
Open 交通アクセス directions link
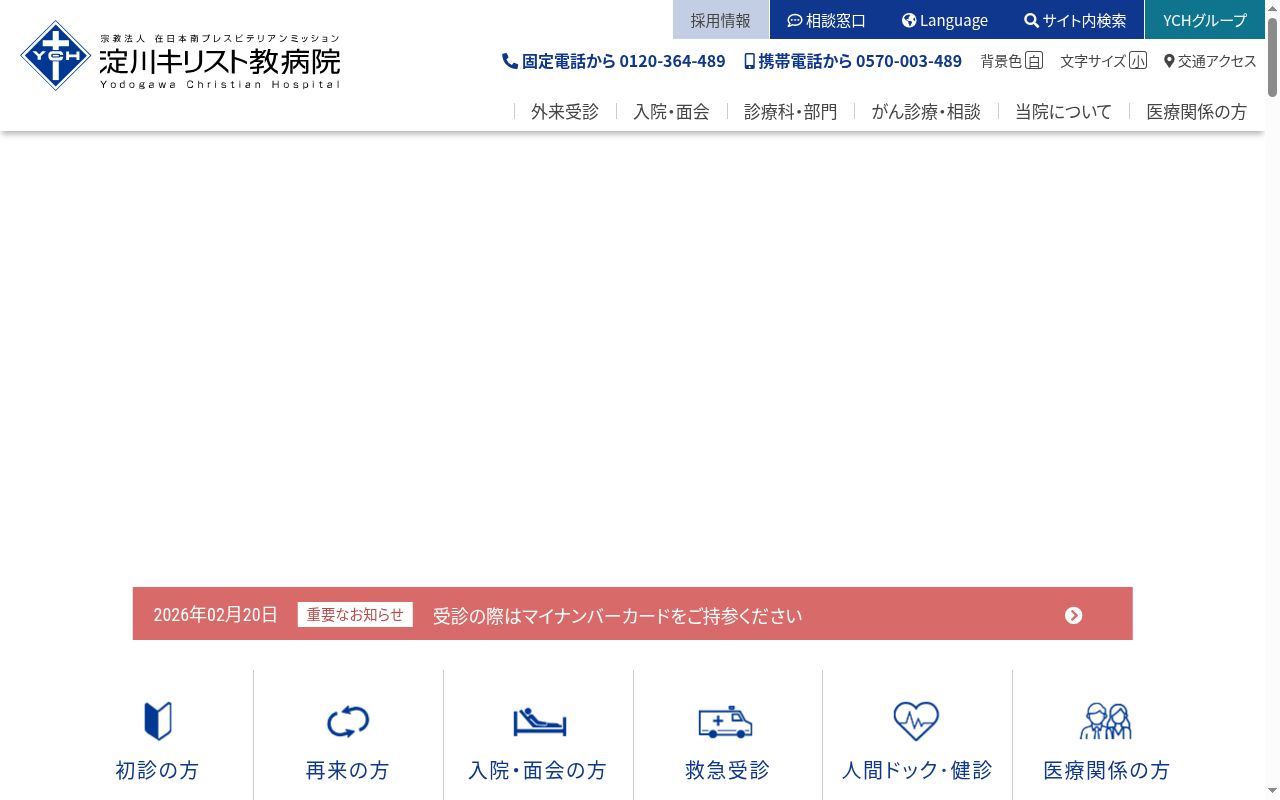tap(1210, 61)
